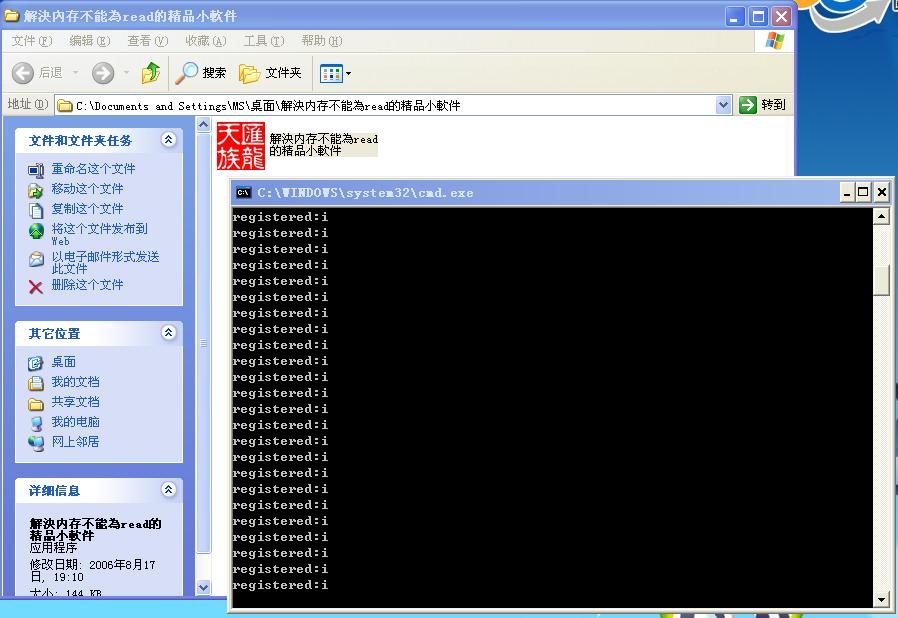The height and width of the screenshot is (618, 898).
Task: Collapse the 其它位置 panel
Action: click(x=168, y=333)
